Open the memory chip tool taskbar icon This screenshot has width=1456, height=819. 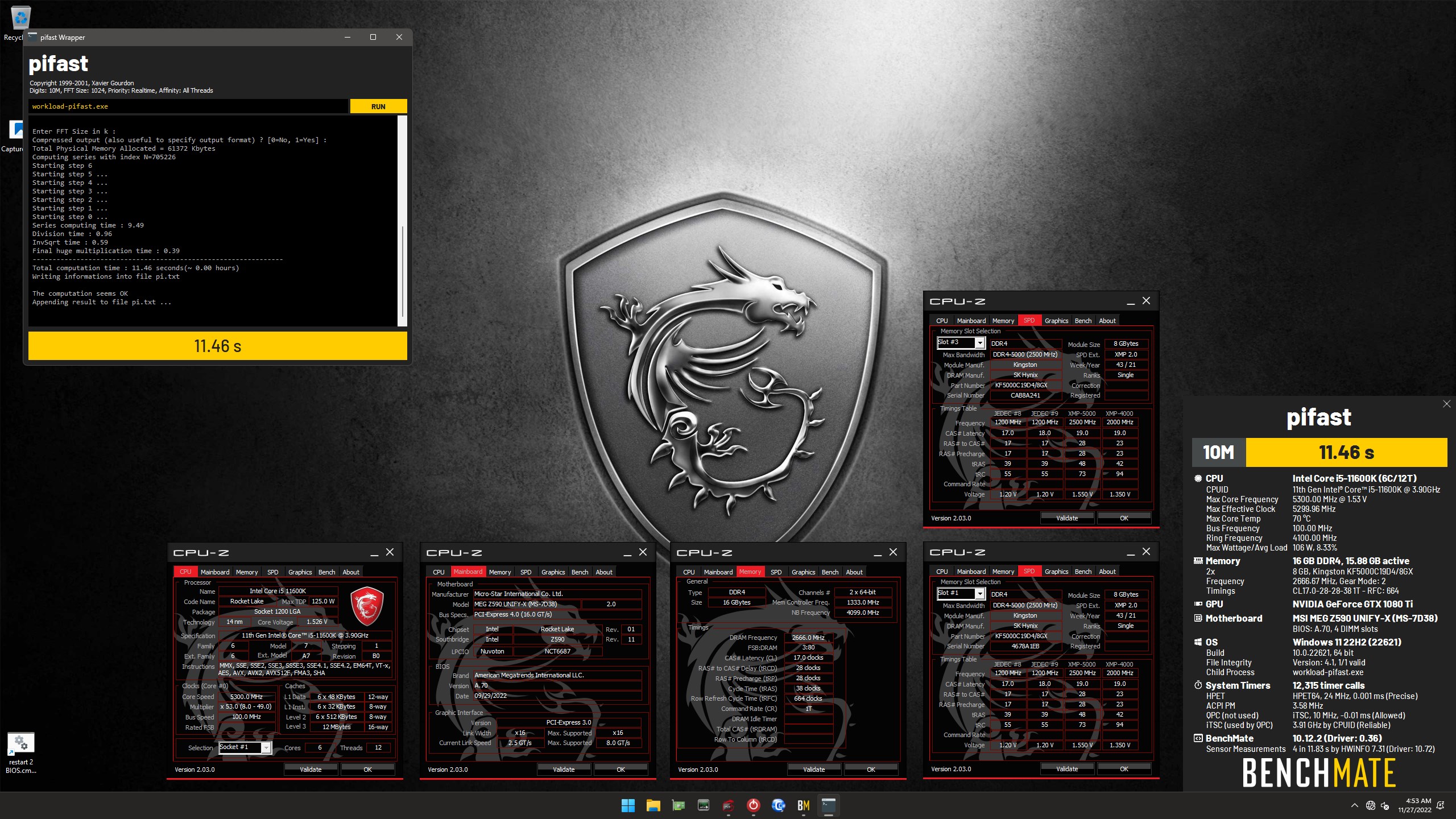click(704, 805)
